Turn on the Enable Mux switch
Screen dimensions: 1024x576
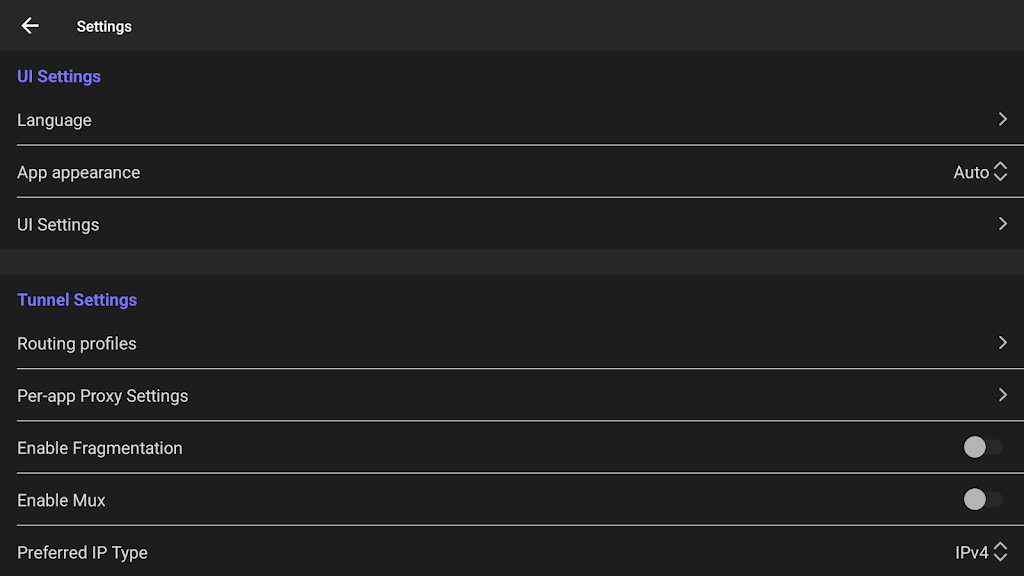click(982, 499)
